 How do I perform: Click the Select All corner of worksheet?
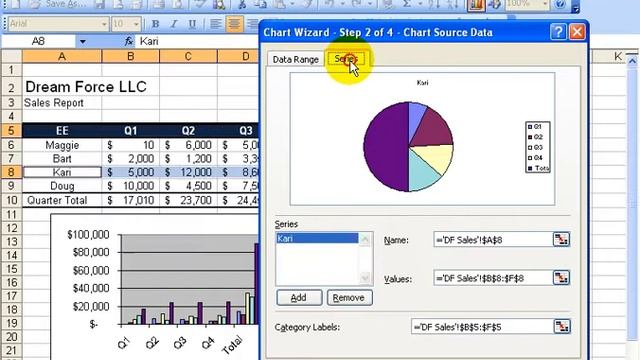11,56
